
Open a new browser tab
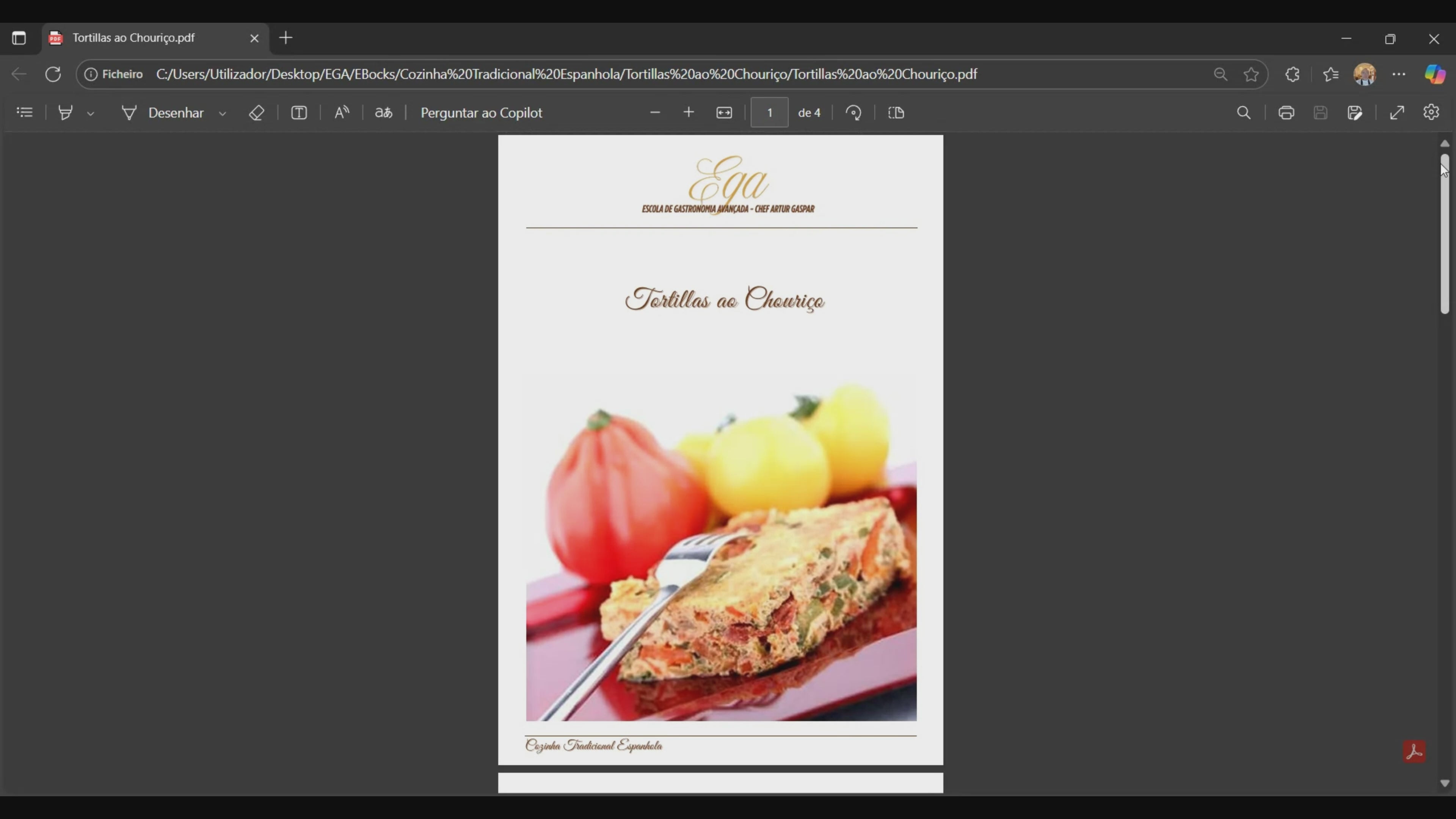pyautogui.click(x=286, y=38)
